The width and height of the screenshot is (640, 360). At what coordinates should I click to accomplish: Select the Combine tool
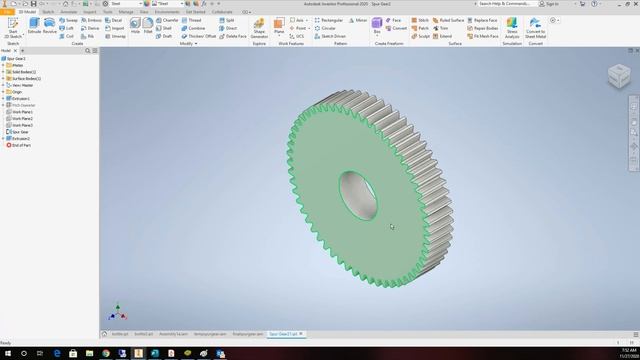pyautogui.click(x=193, y=28)
